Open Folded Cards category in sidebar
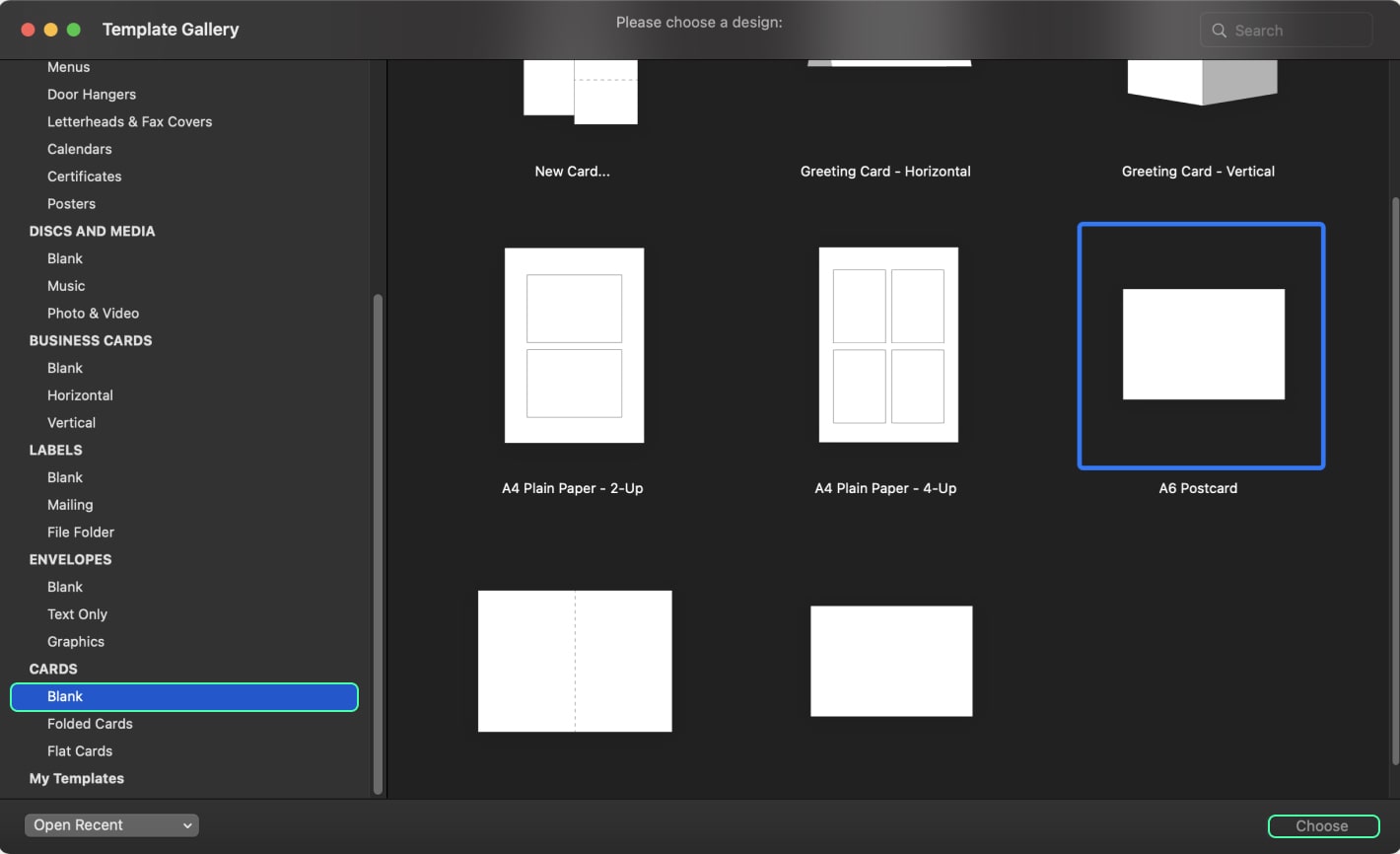 pos(90,724)
